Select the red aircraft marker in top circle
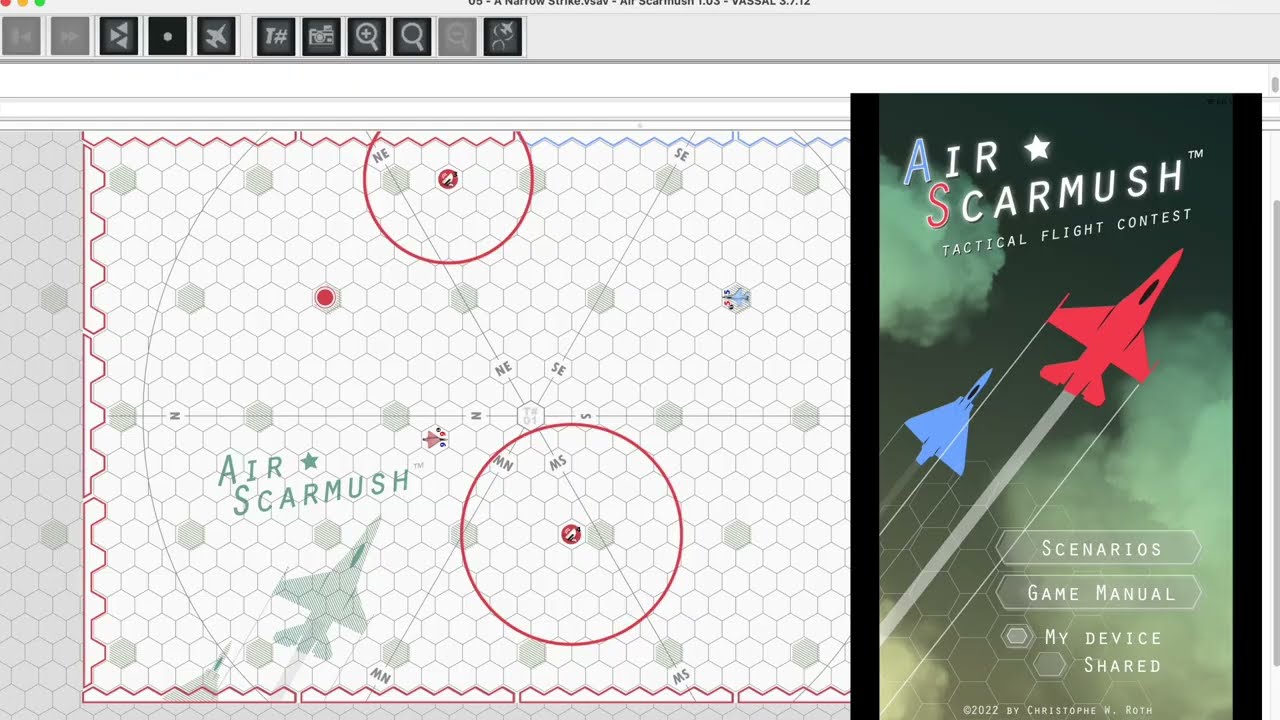 [448, 179]
